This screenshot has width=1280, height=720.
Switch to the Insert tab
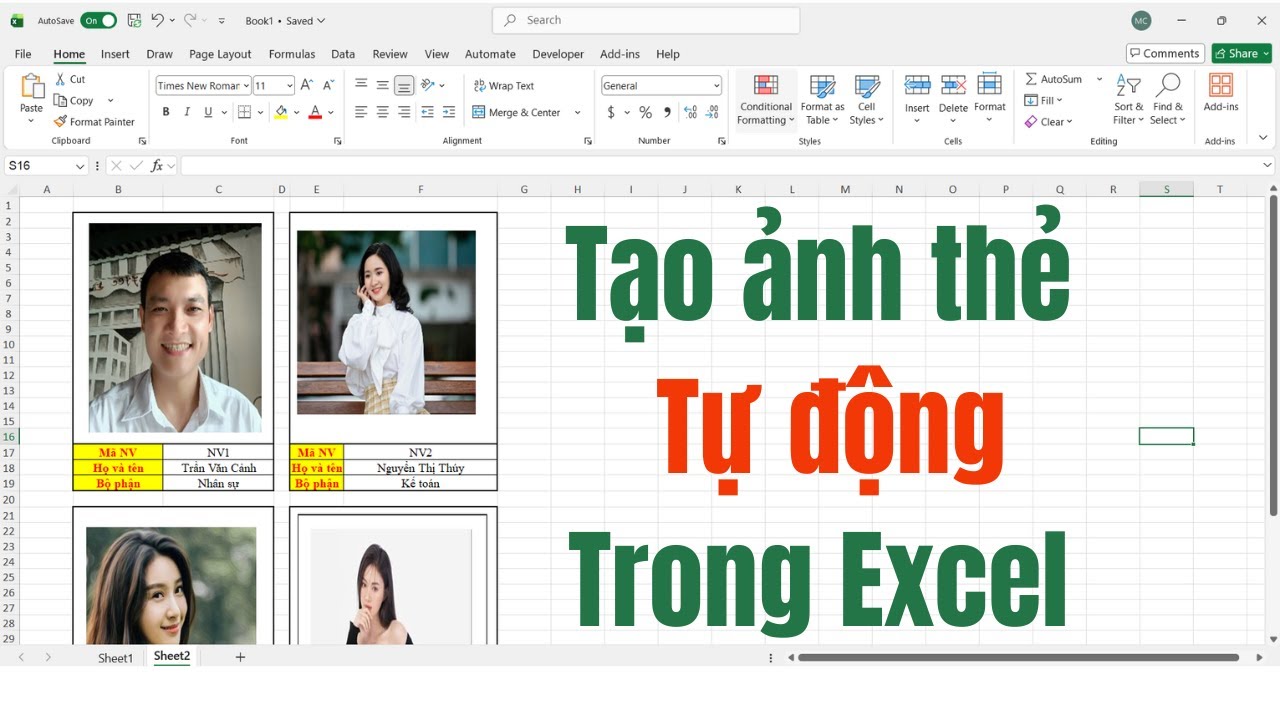click(115, 54)
